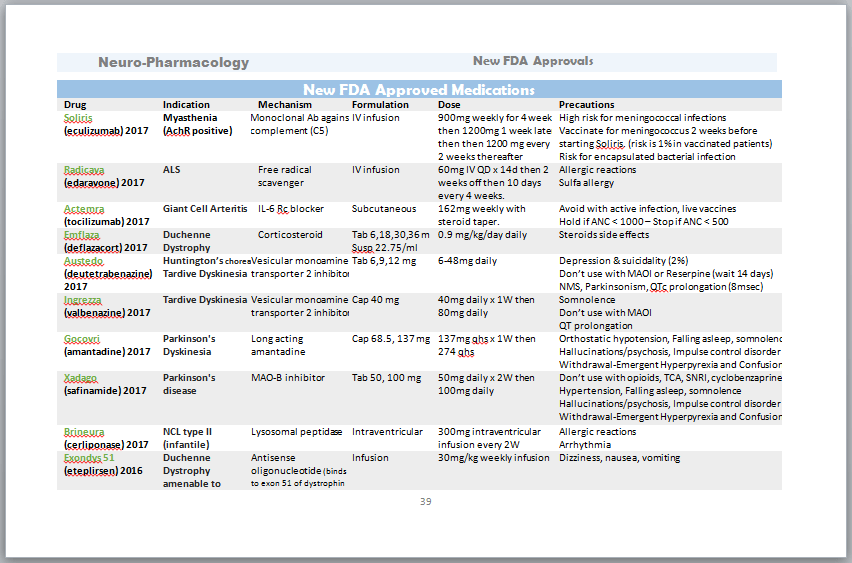Click the Ingrezza drug name
852x563 pixels.
click(84, 300)
